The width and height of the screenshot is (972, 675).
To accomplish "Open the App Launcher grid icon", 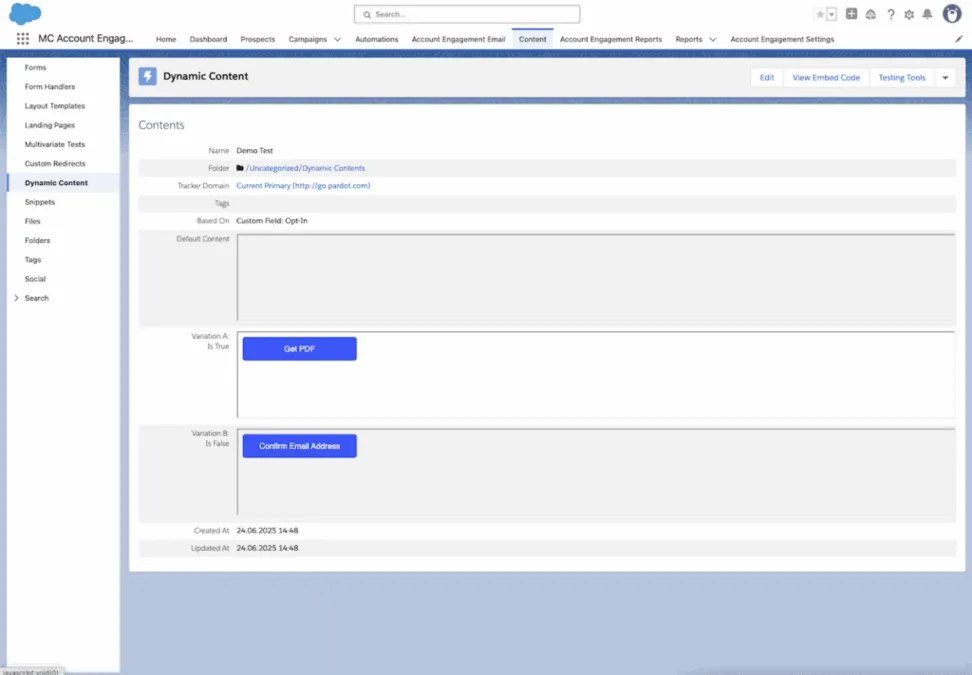I will point(22,38).
